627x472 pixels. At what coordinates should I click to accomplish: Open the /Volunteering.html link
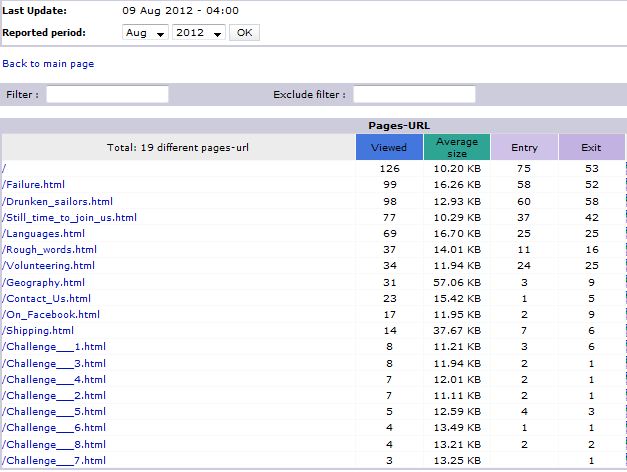pos(49,266)
